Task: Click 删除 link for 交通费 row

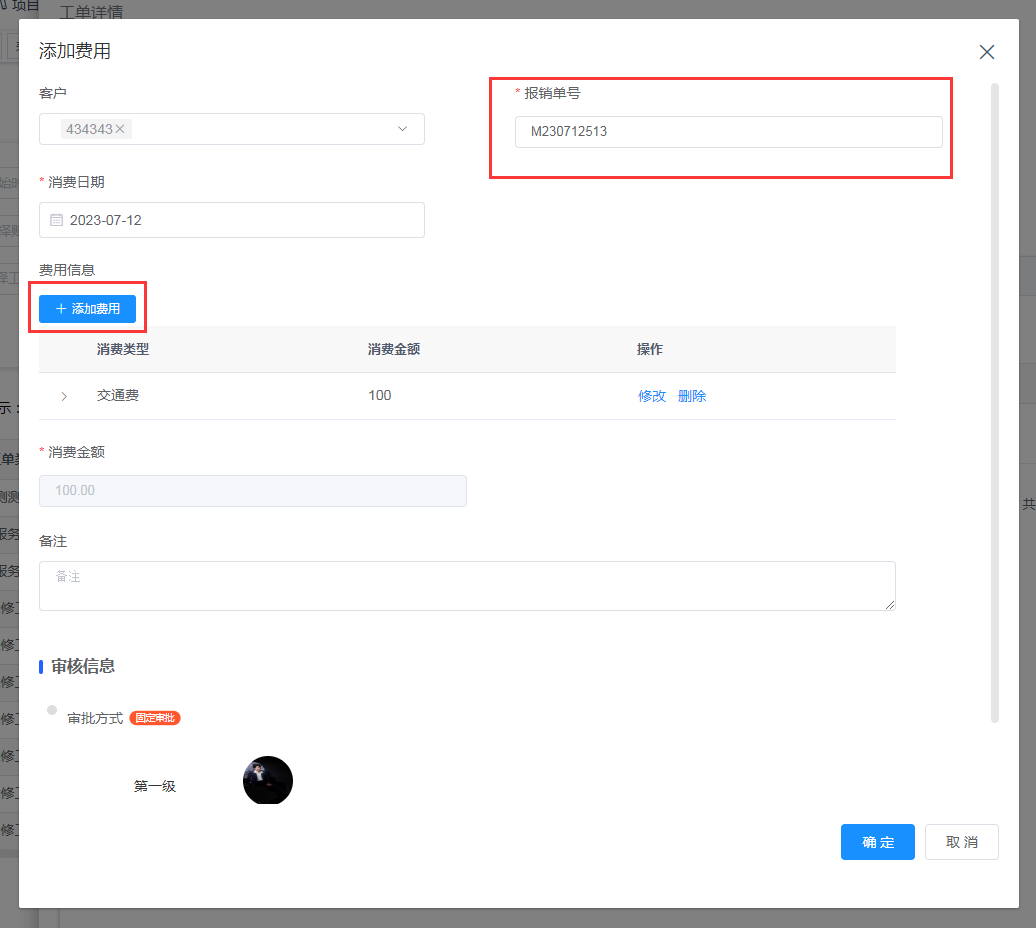Action: [x=692, y=396]
